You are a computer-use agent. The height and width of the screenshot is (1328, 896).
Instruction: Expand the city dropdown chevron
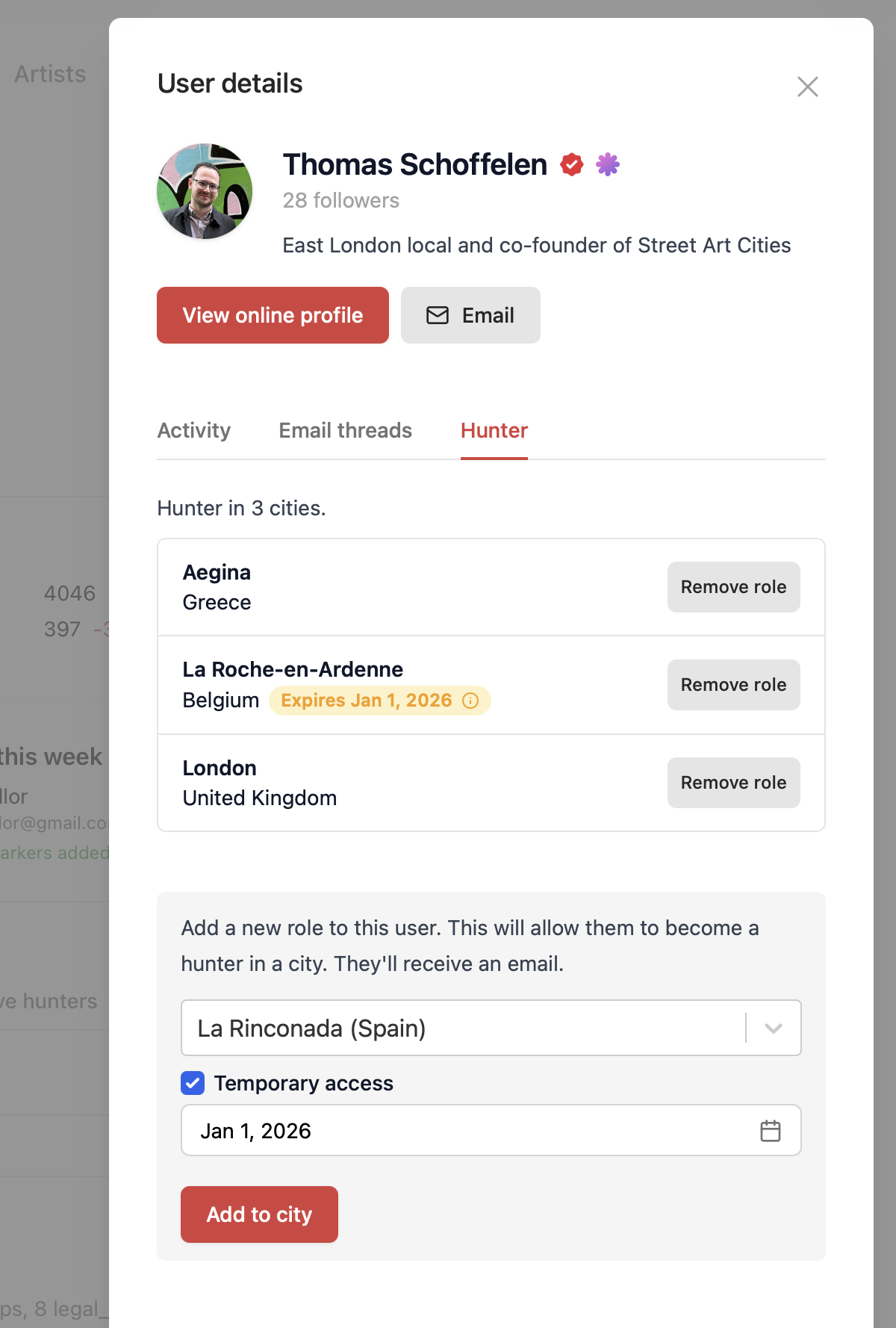[x=774, y=1028]
